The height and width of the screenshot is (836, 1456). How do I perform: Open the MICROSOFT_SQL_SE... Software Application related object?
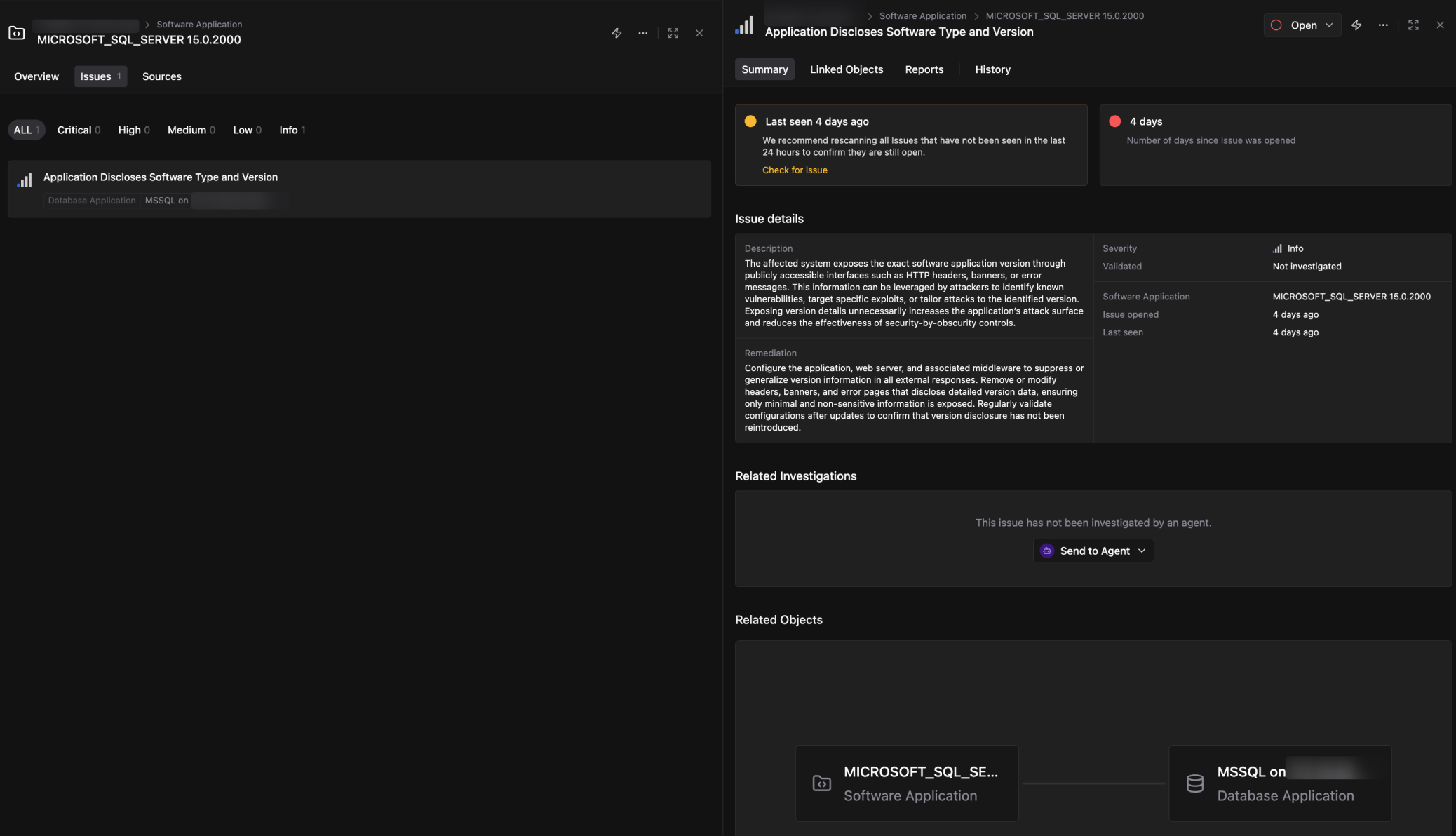907,783
